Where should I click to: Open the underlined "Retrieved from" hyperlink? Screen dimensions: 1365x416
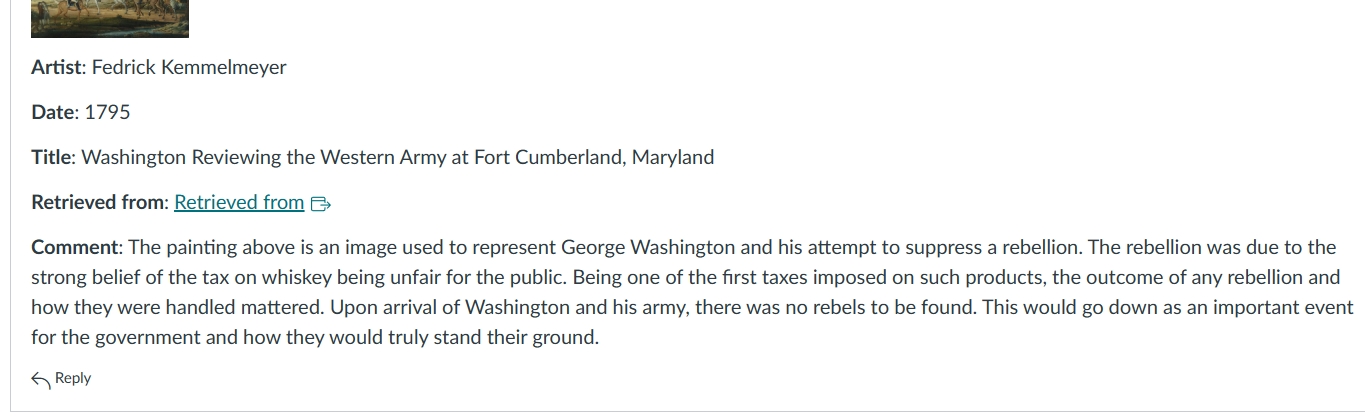pyautogui.click(x=239, y=202)
